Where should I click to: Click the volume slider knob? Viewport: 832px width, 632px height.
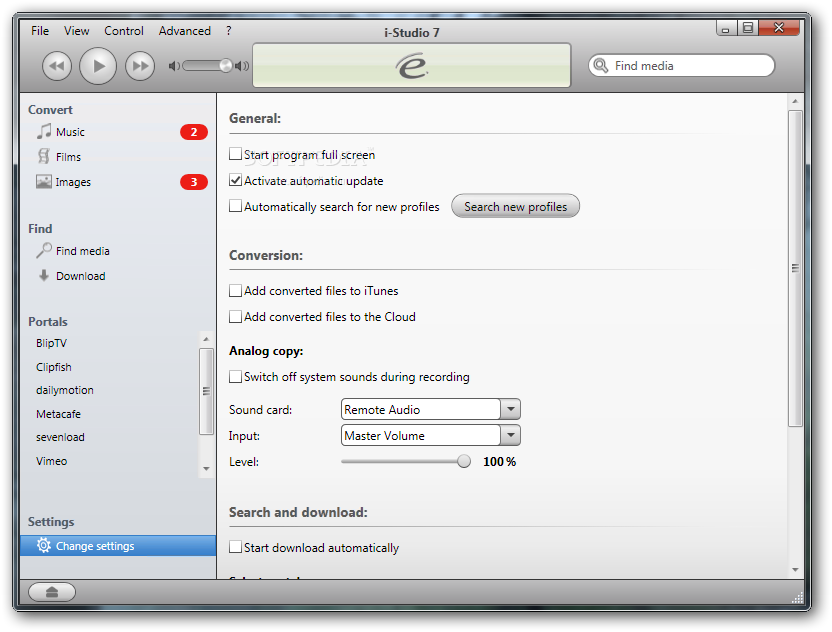[226, 66]
